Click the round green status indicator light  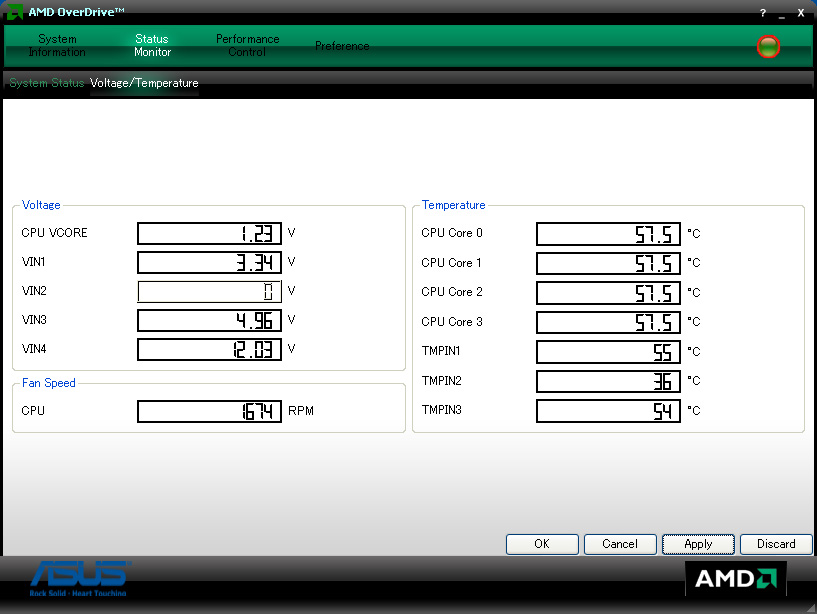point(768,46)
